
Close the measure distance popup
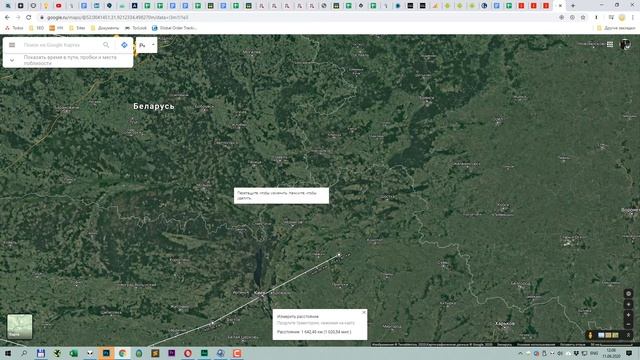click(364, 312)
